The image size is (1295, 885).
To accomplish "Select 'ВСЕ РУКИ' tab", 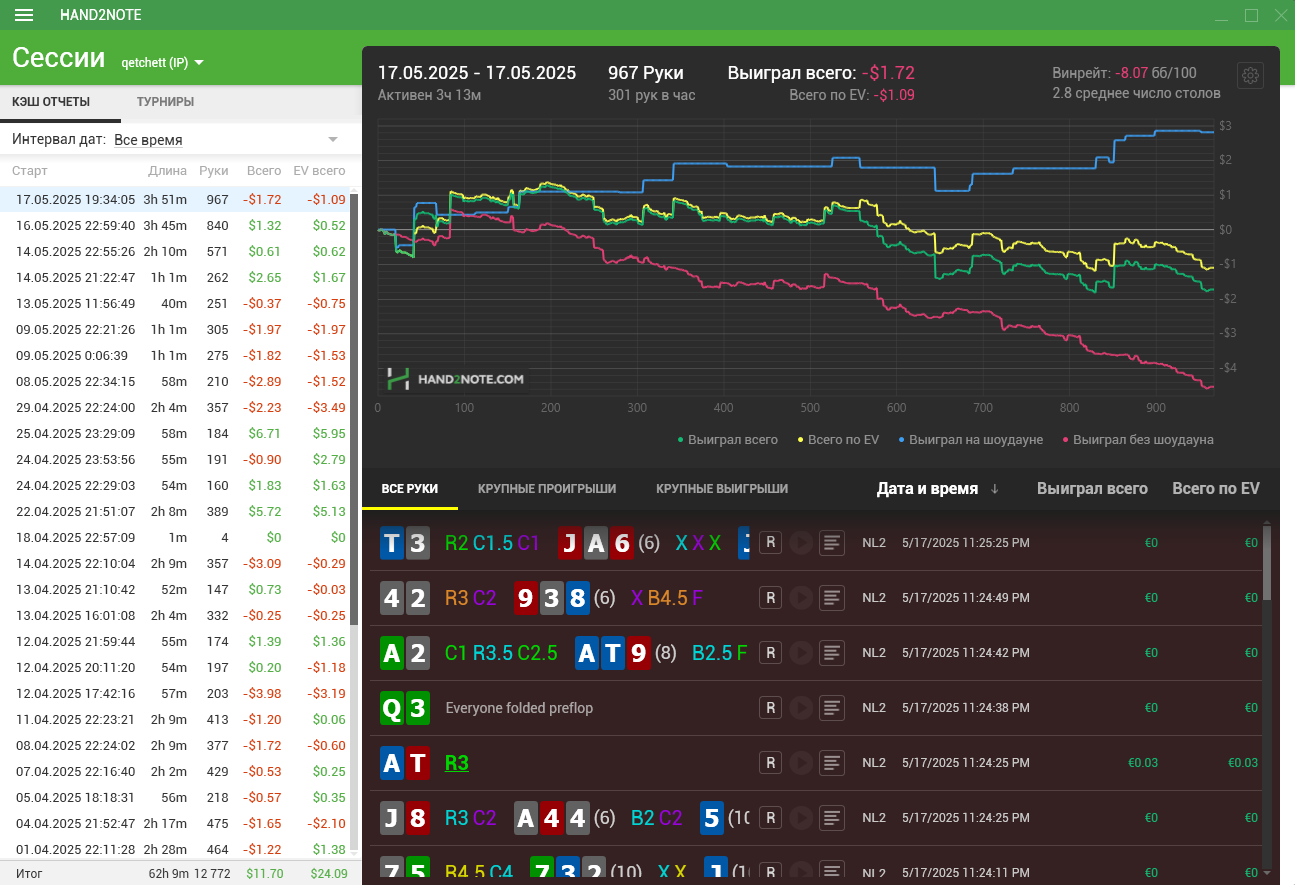I will (410, 489).
